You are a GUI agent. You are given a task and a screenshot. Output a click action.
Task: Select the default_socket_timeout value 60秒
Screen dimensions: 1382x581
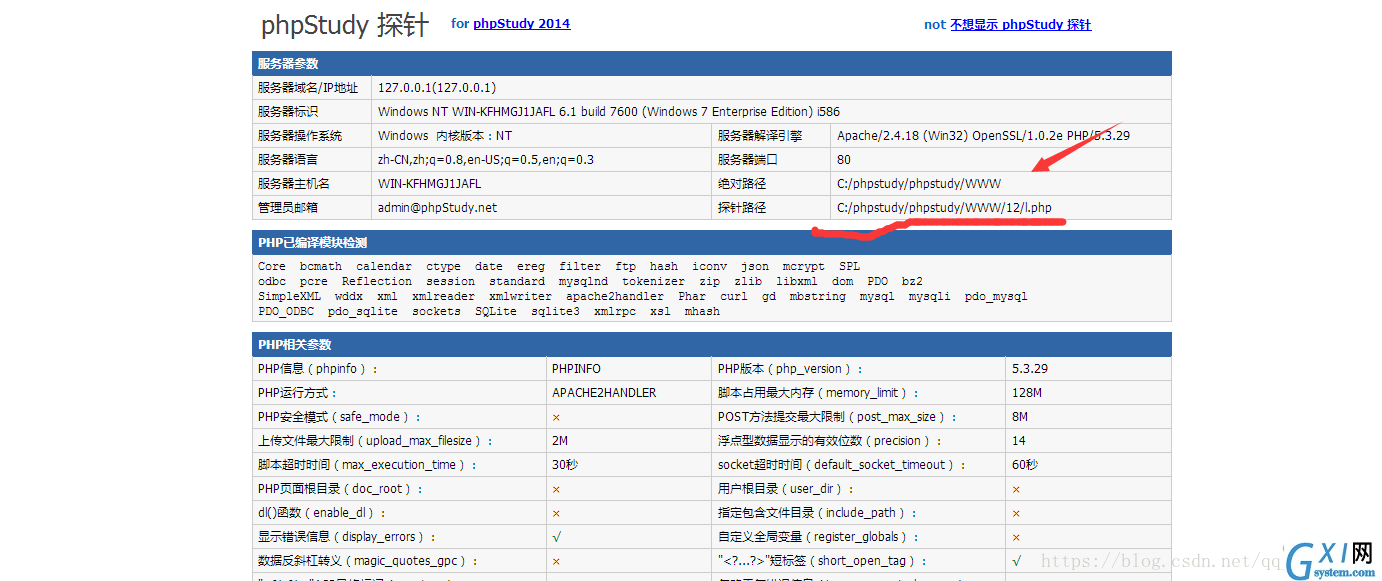(x=1025, y=465)
